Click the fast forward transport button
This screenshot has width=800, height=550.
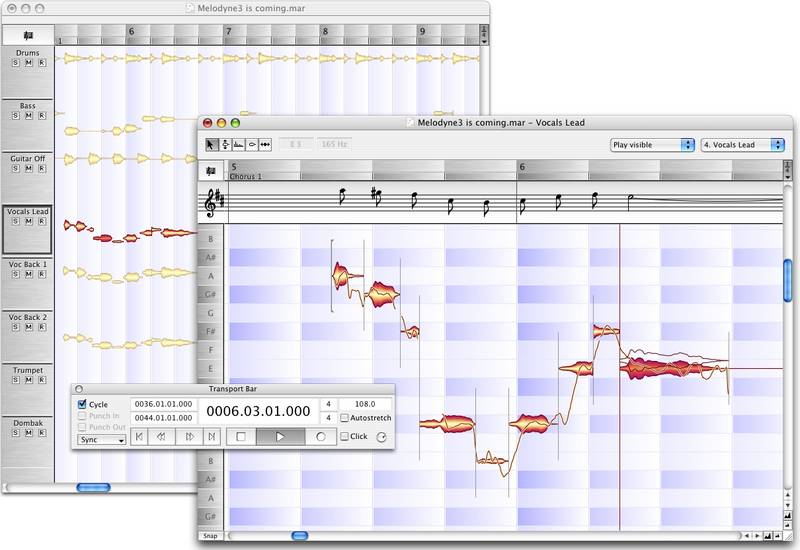pyautogui.click(x=187, y=437)
